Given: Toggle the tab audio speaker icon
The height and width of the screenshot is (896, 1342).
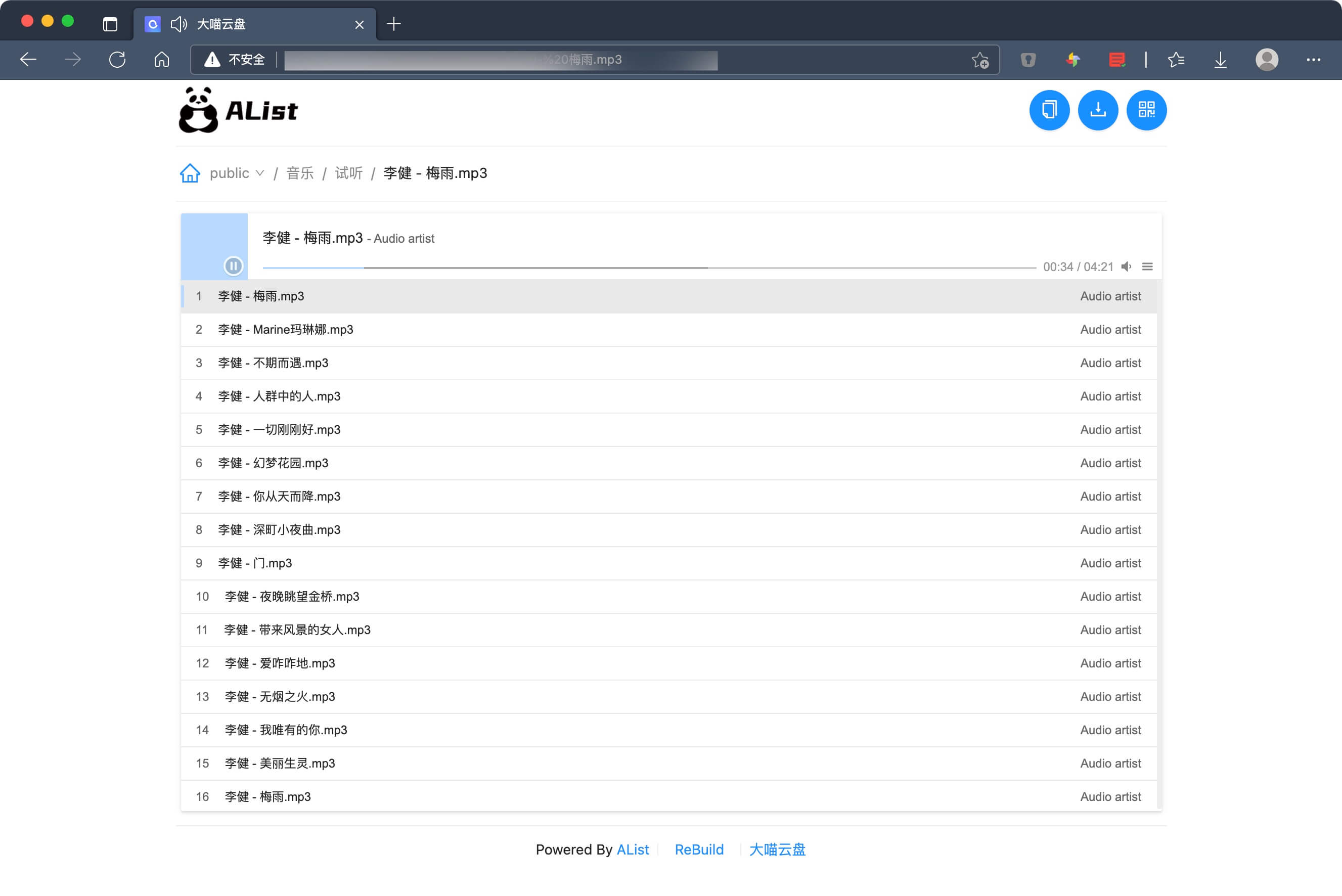Looking at the screenshot, I should coord(179,24).
